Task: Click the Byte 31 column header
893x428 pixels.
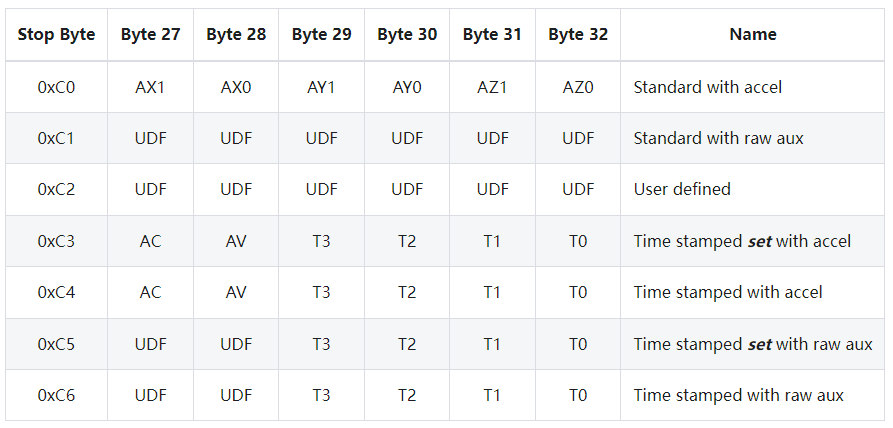Action: (x=492, y=35)
